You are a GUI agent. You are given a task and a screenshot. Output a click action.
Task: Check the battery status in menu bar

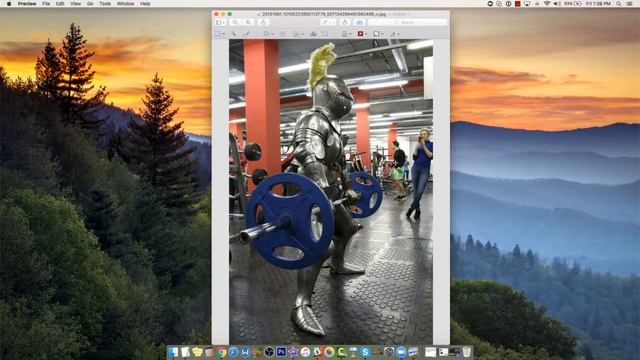point(573,4)
